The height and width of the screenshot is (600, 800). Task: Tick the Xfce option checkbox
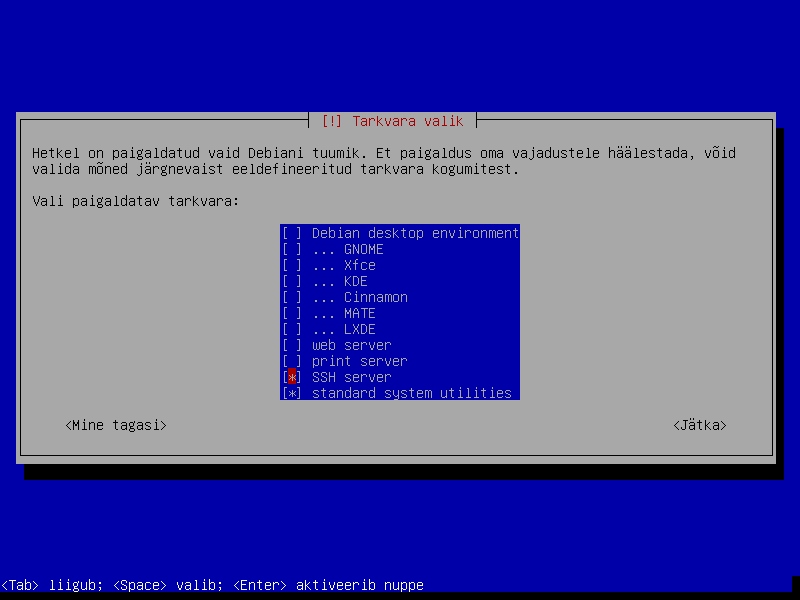pyautogui.click(x=292, y=265)
